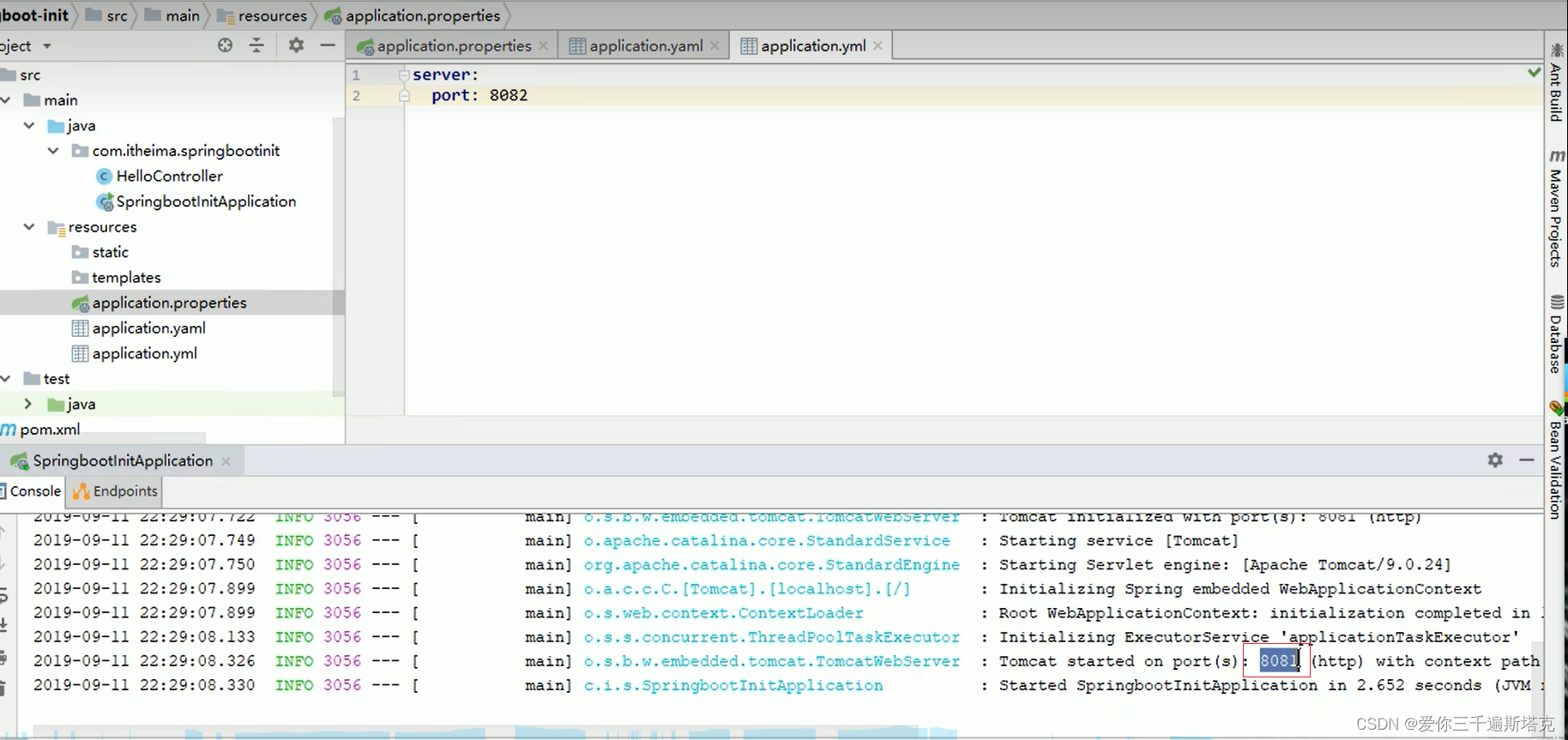Click the project tree vertical scrollbar
The height and width of the screenshot is (740, 1568).
tap(339, 257)
